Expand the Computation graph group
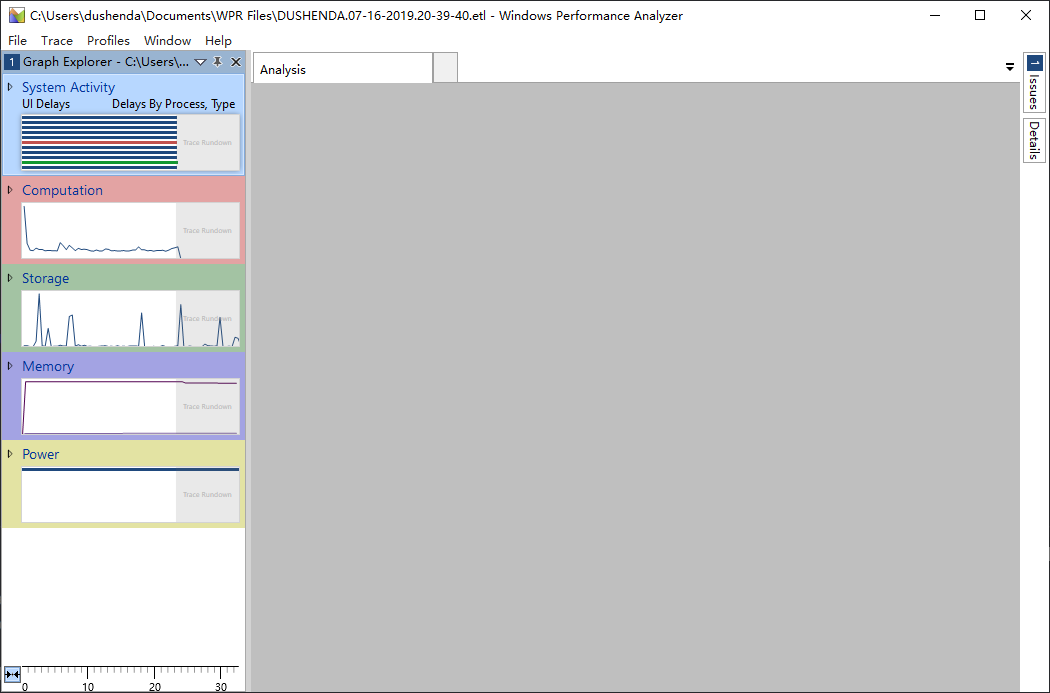The width and height of the screenshot is (1050, 693). tap(10, 190)
